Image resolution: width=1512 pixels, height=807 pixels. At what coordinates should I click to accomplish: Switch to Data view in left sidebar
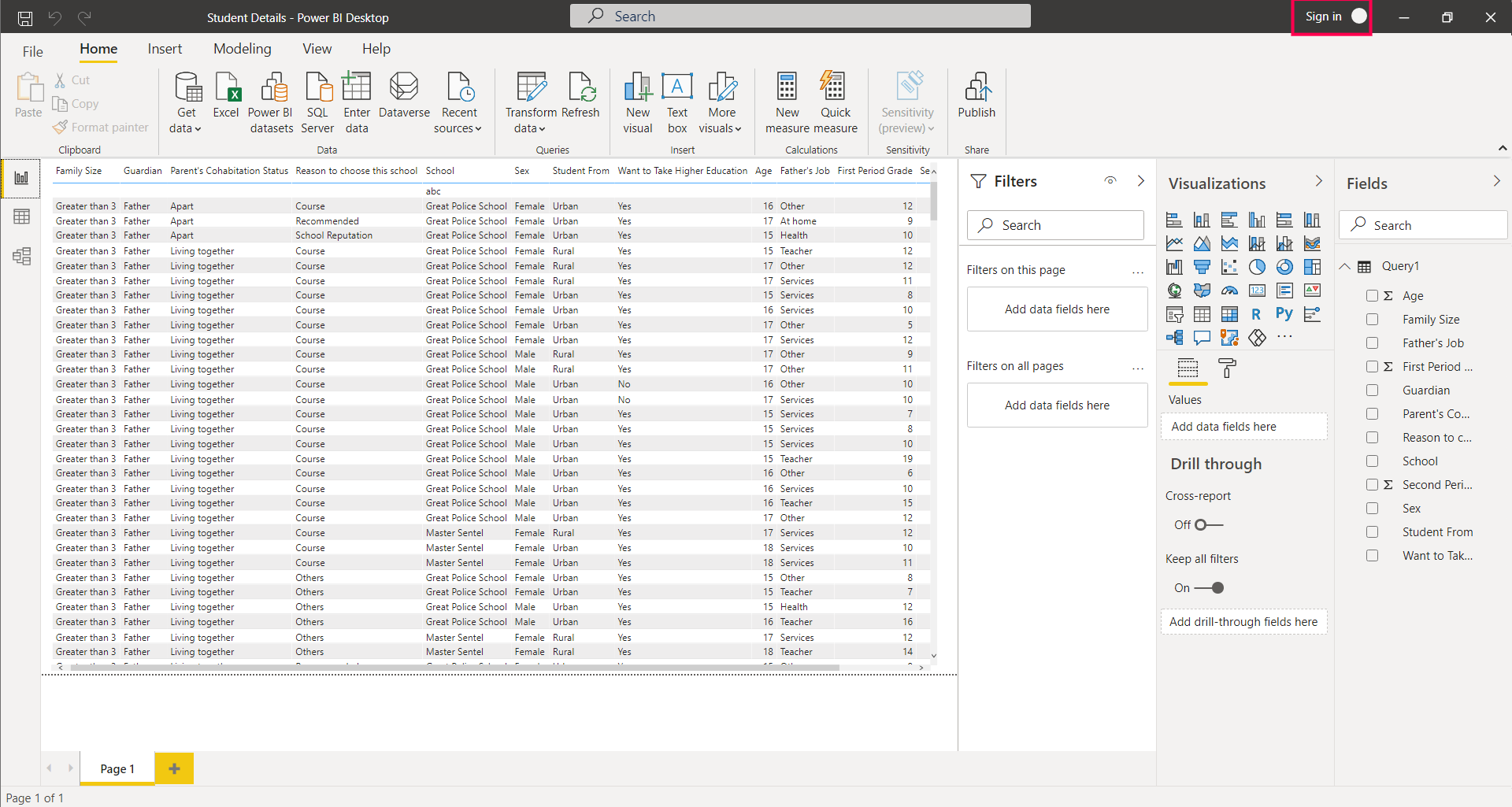tap(21, 217)
